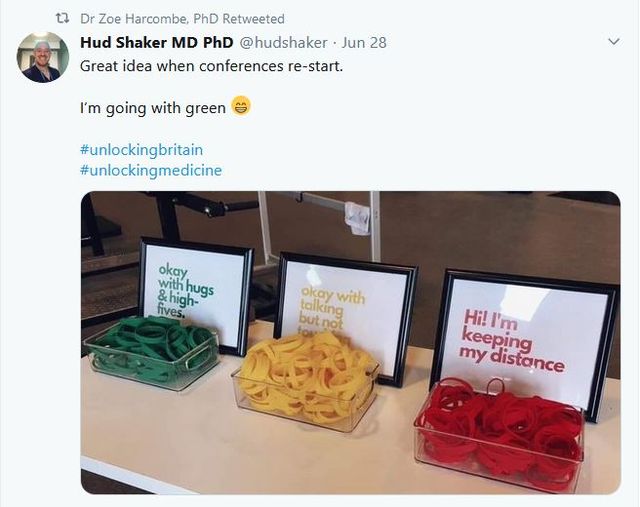The image size is (640, 507).
Task: Click the yellow 'okay with talking' framed sign
Action: 346,316
